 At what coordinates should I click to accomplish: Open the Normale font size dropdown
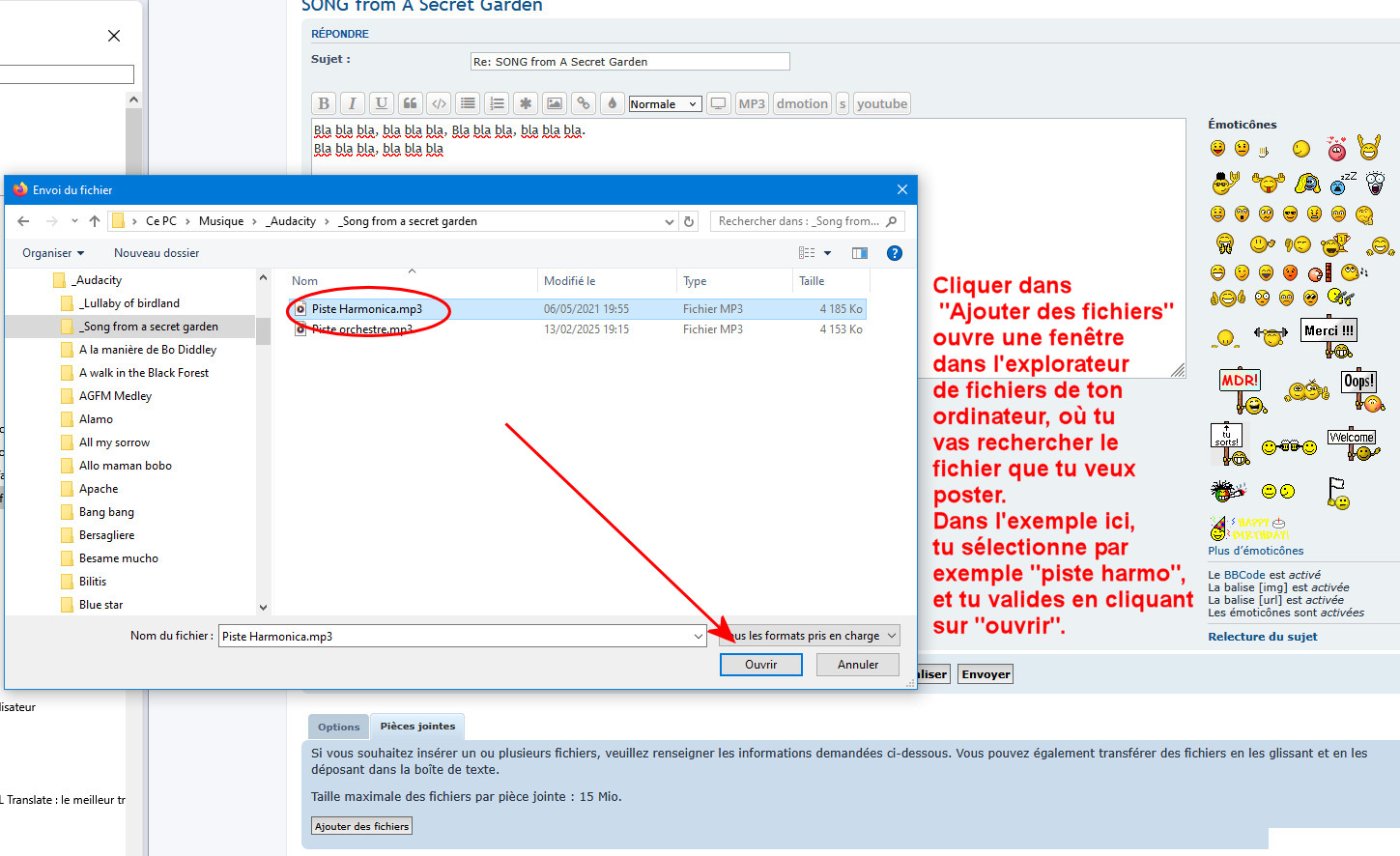[665, 104]
